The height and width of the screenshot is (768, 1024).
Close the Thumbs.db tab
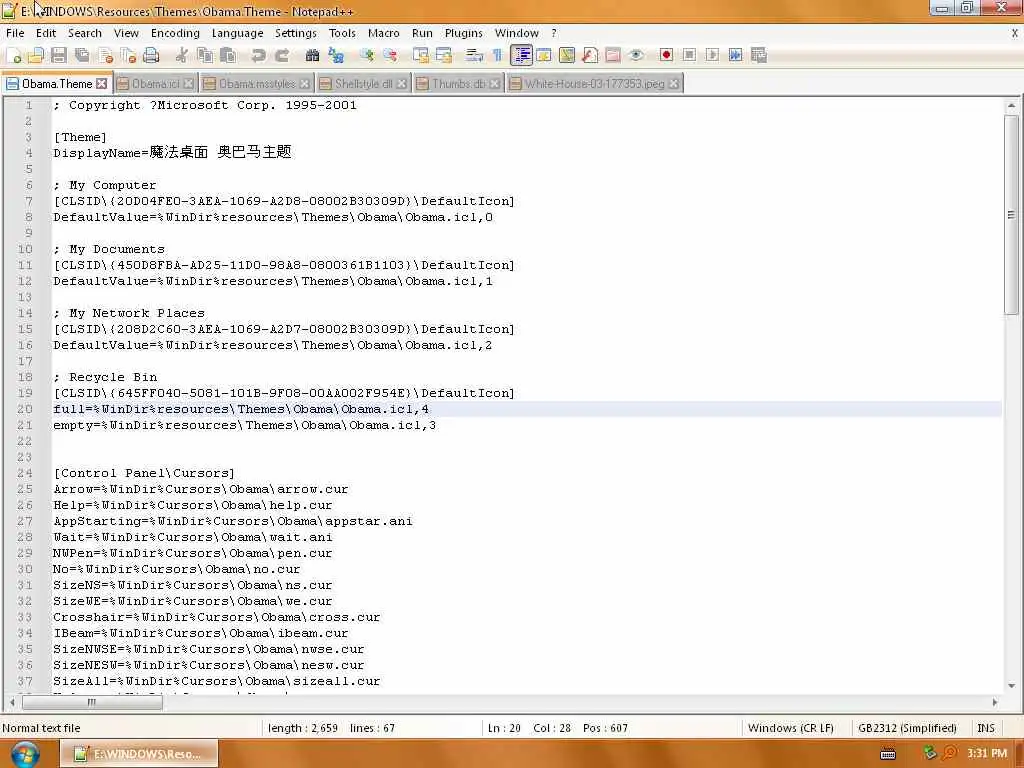(494, 84)
